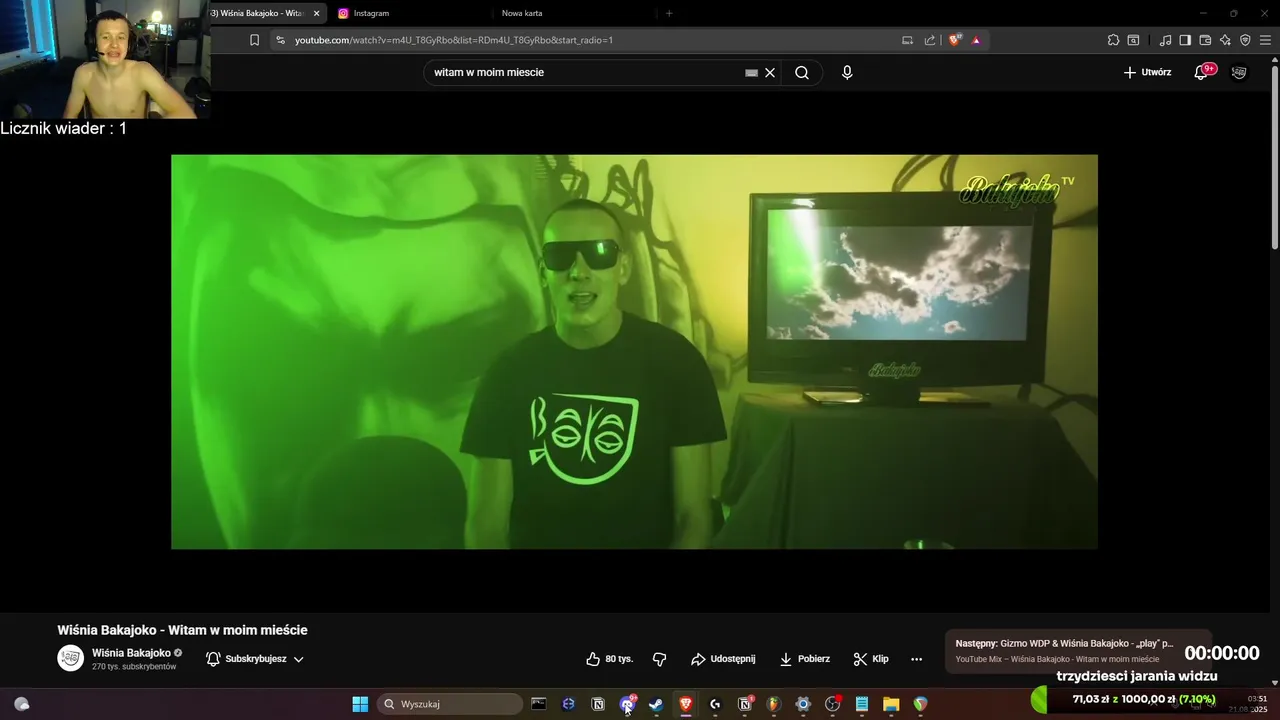Open the music note media control icon
Screen dimensions: 1280x720
1165,40
